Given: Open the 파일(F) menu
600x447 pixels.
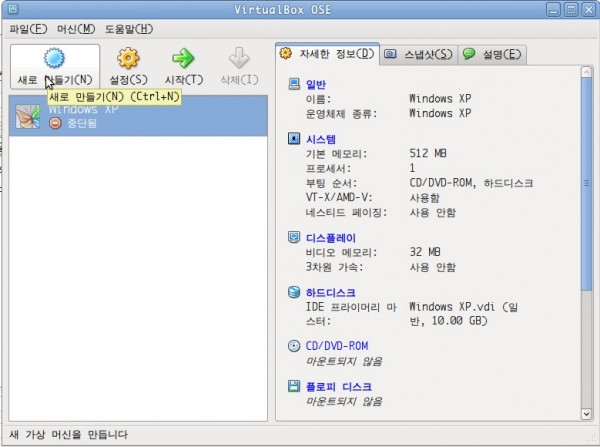Looking at the screenshot, I should (x=28, y=29).
